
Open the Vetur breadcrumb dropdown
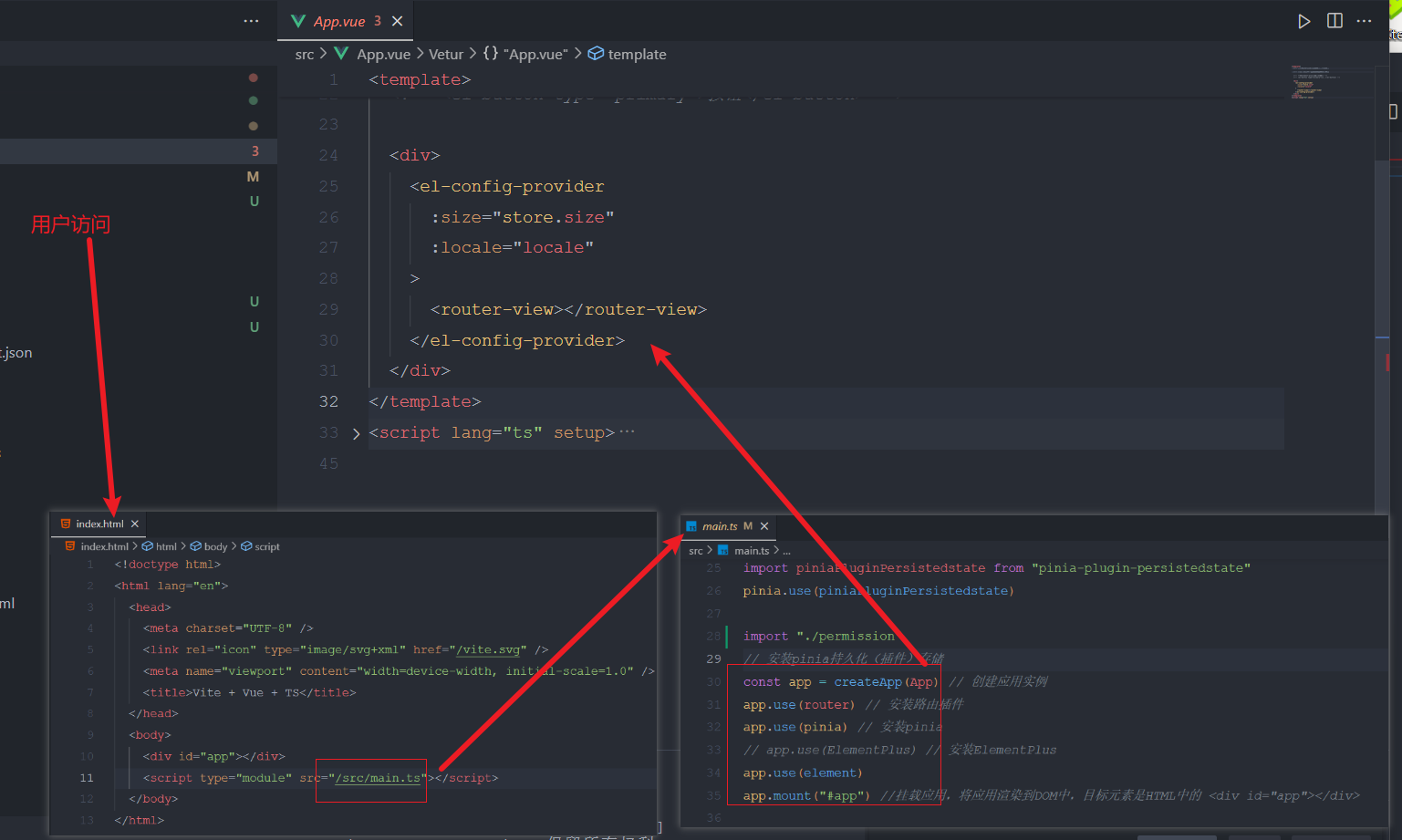446,55
